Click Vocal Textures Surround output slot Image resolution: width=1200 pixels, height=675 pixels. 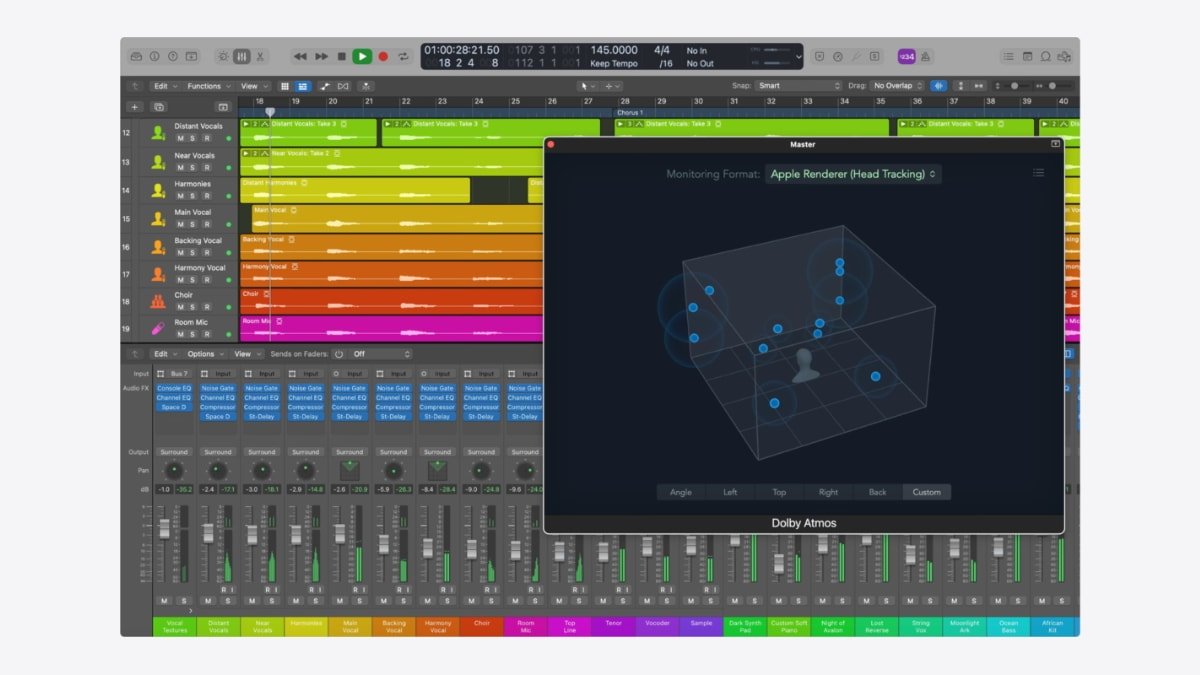[x=174, y=452]
